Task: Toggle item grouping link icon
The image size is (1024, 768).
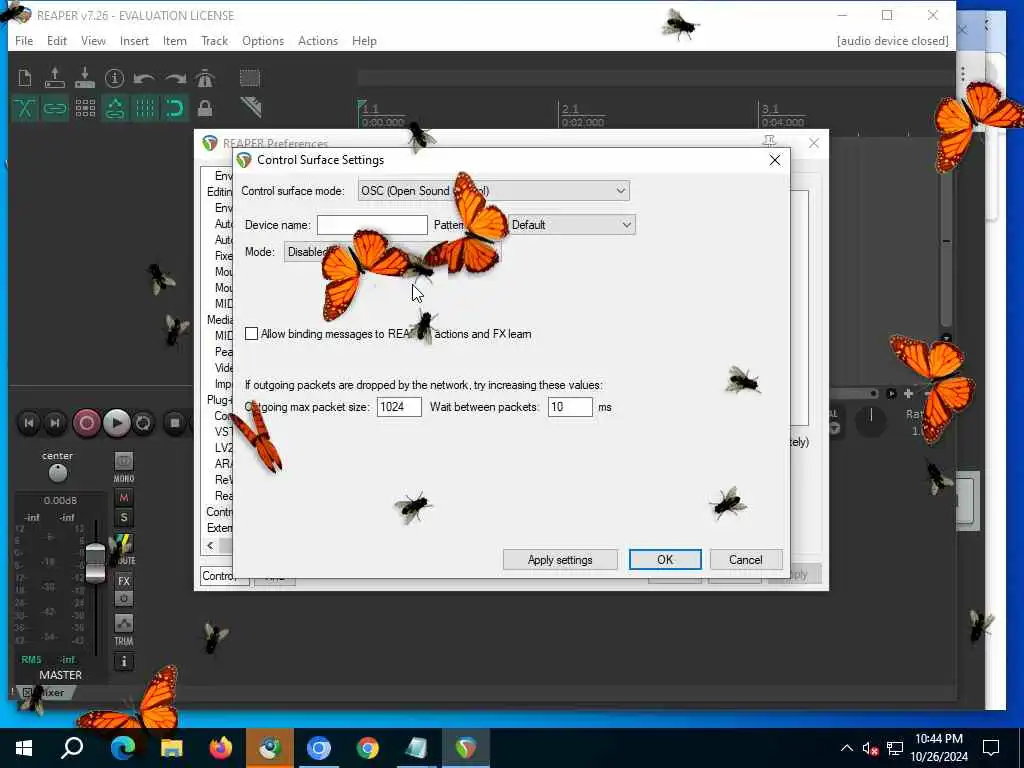Action: pyautogui.click(x=55, y=108)
